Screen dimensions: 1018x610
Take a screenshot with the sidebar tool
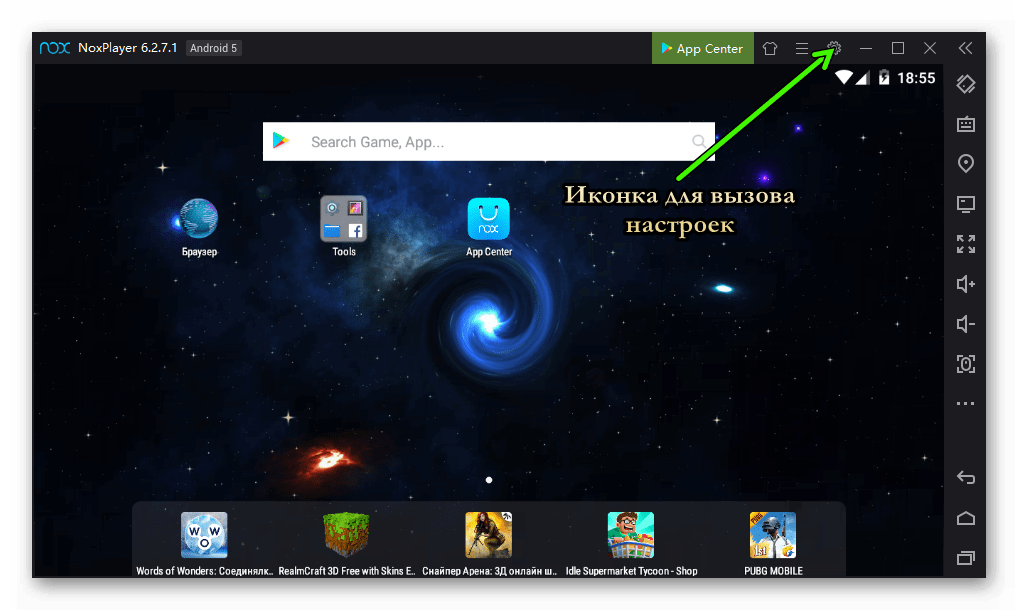(x=965, y=364)
